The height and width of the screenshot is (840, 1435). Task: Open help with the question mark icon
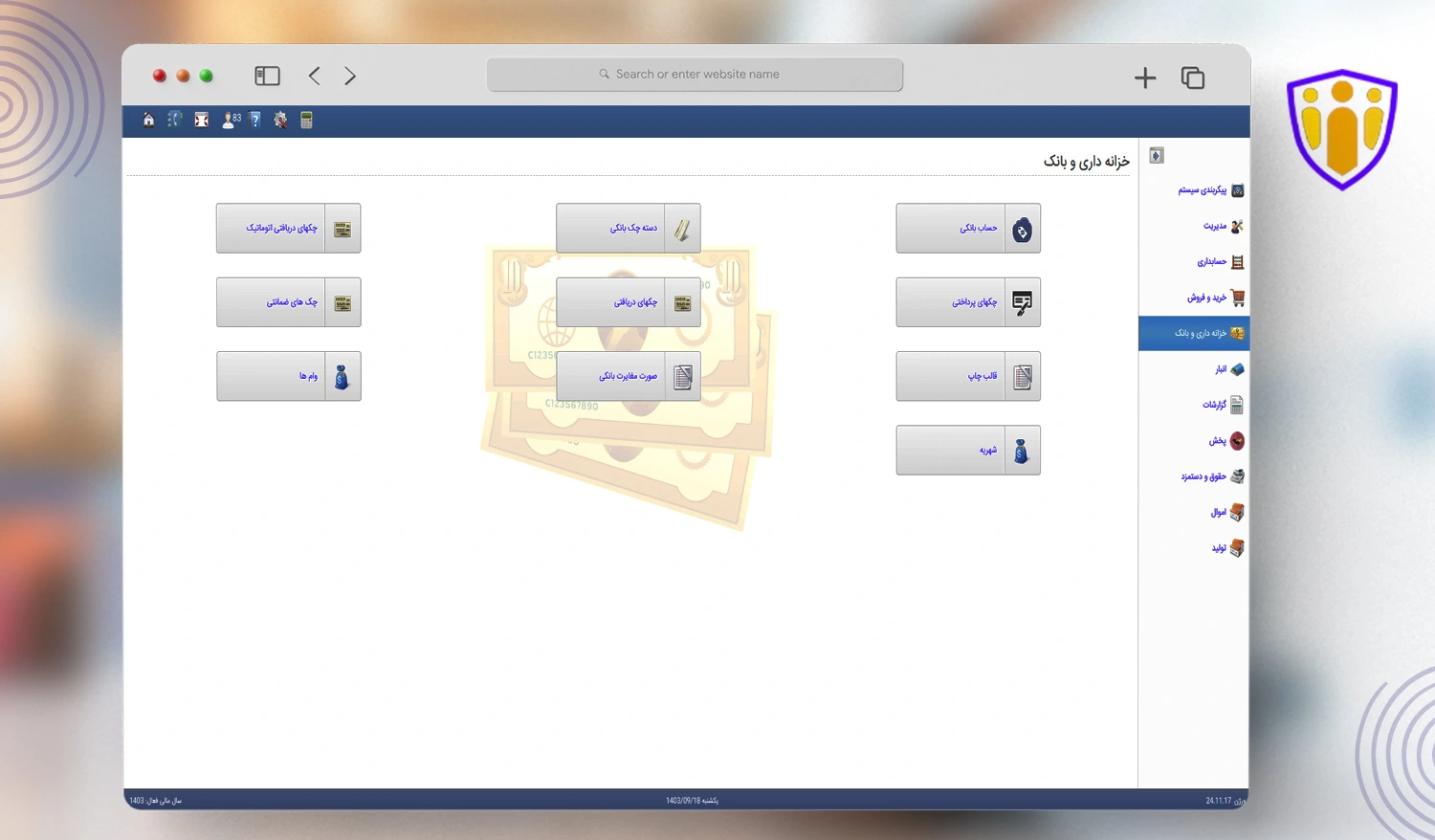click(255, 120)
